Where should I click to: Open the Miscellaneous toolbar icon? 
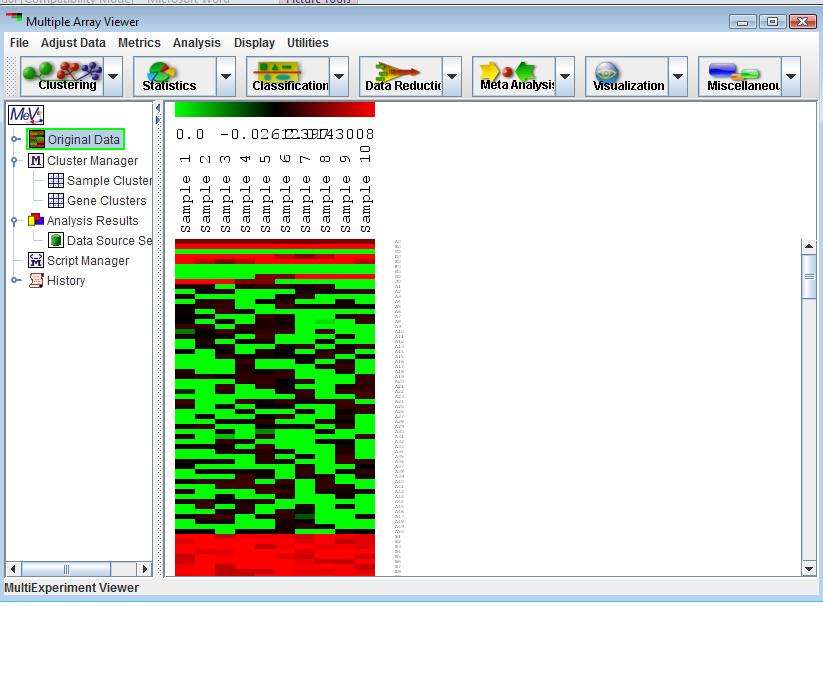739,76
